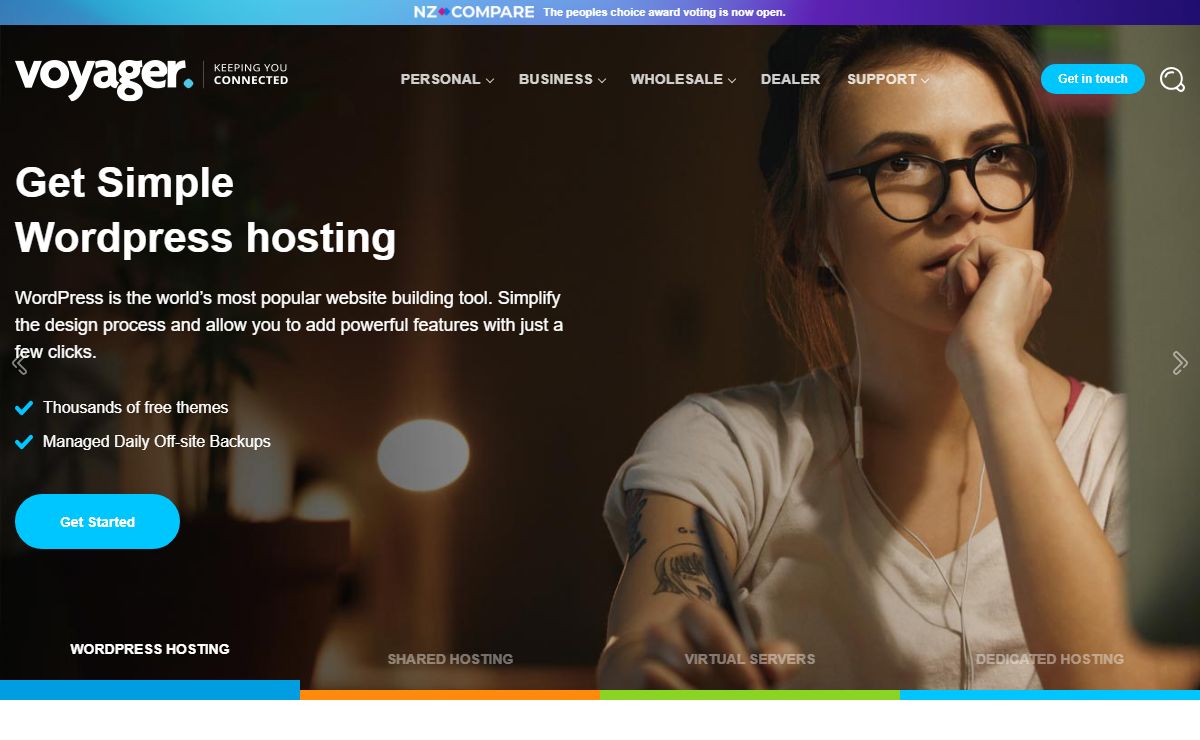This screenshot has height=740, width=1200.
Task: Advance to next slide arrow
Action: pos(1180,363)
